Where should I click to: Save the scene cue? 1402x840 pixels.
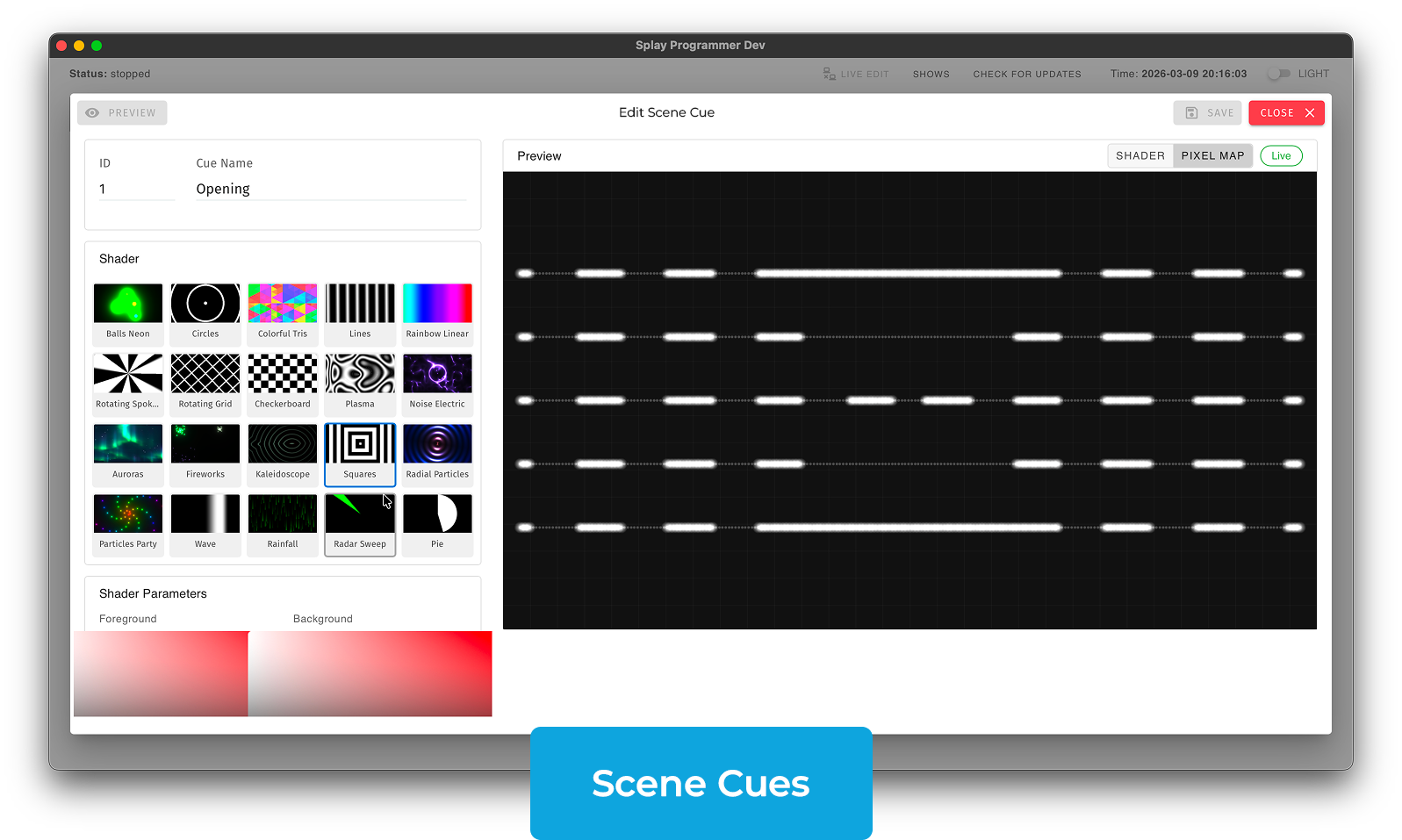coord(1208,113)
